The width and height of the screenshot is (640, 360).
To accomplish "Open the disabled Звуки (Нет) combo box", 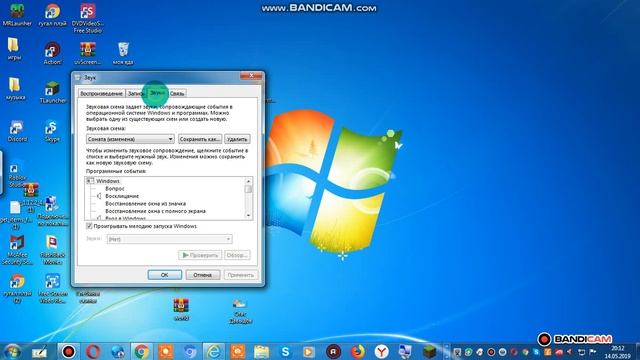I will tap(169, 239).
